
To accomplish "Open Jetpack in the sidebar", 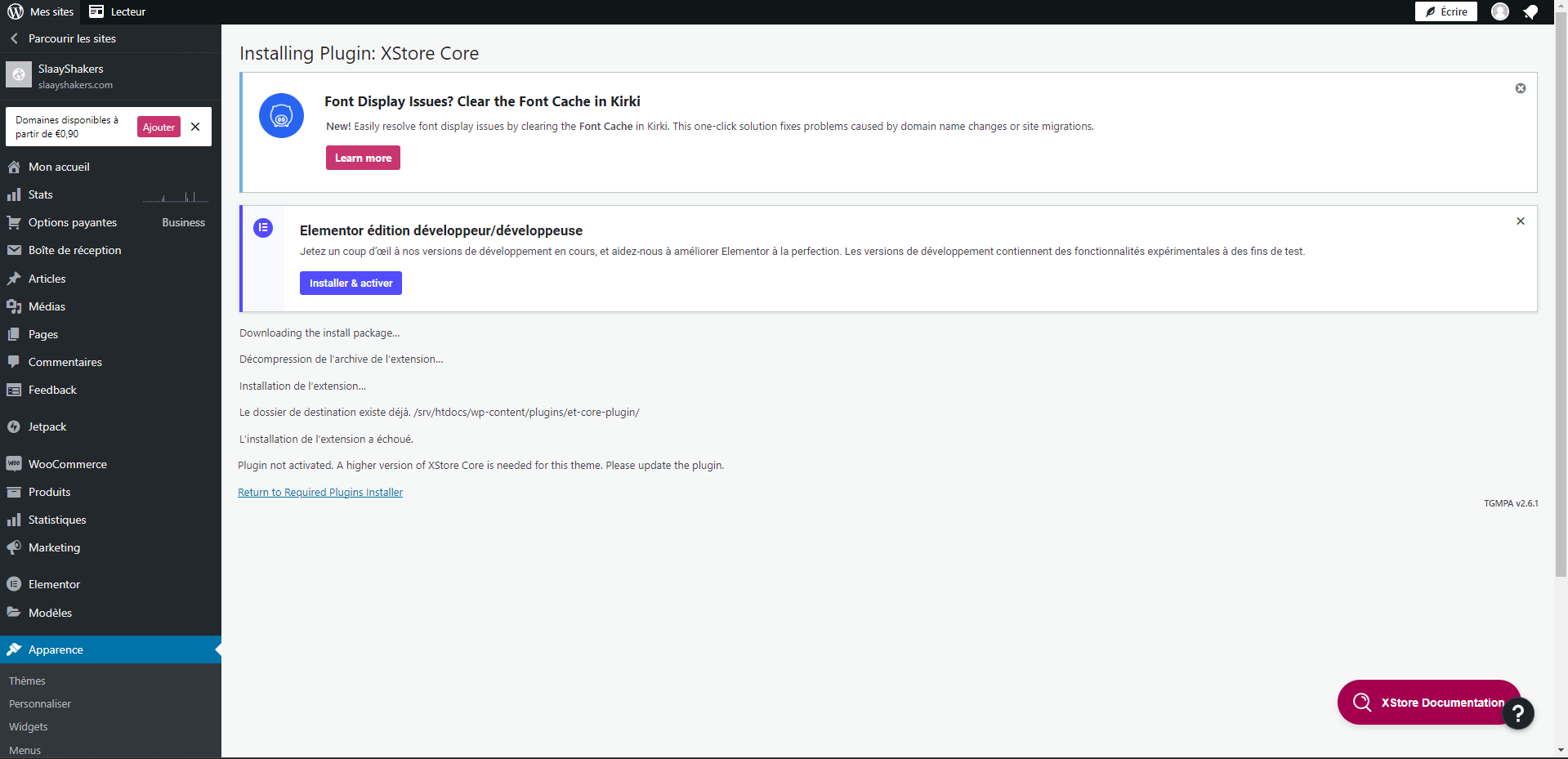I will pyautogui.click(x=47, y=426).
